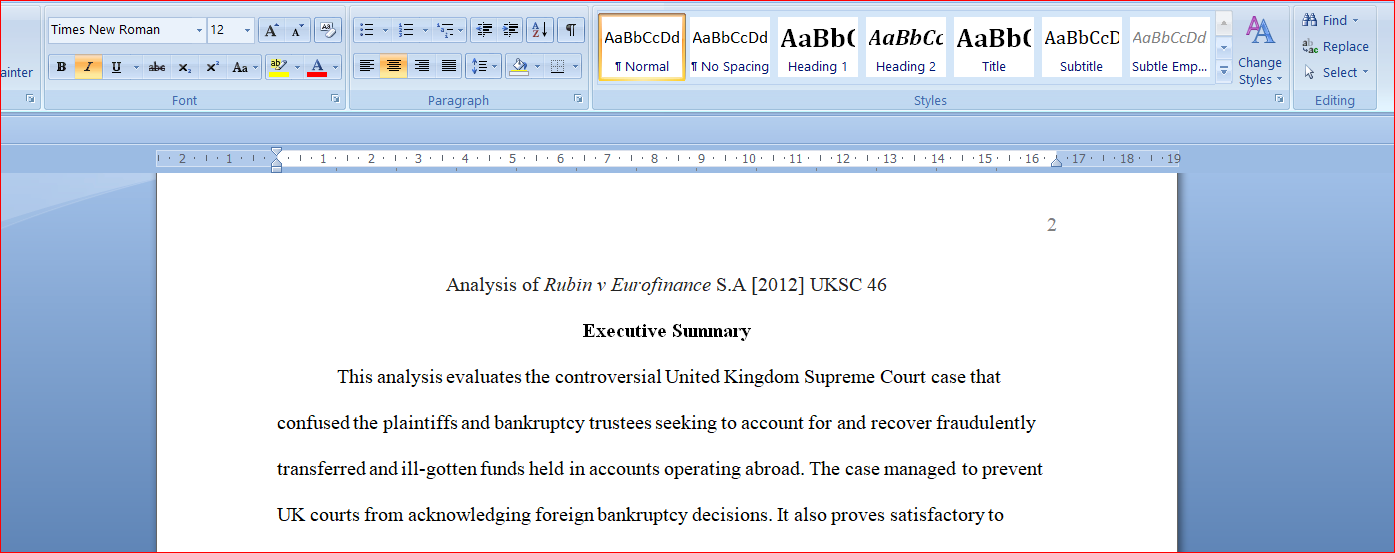Open the shading color dropdown arrow
This screenshot has height=553, width=1395.
click(537, 66)
